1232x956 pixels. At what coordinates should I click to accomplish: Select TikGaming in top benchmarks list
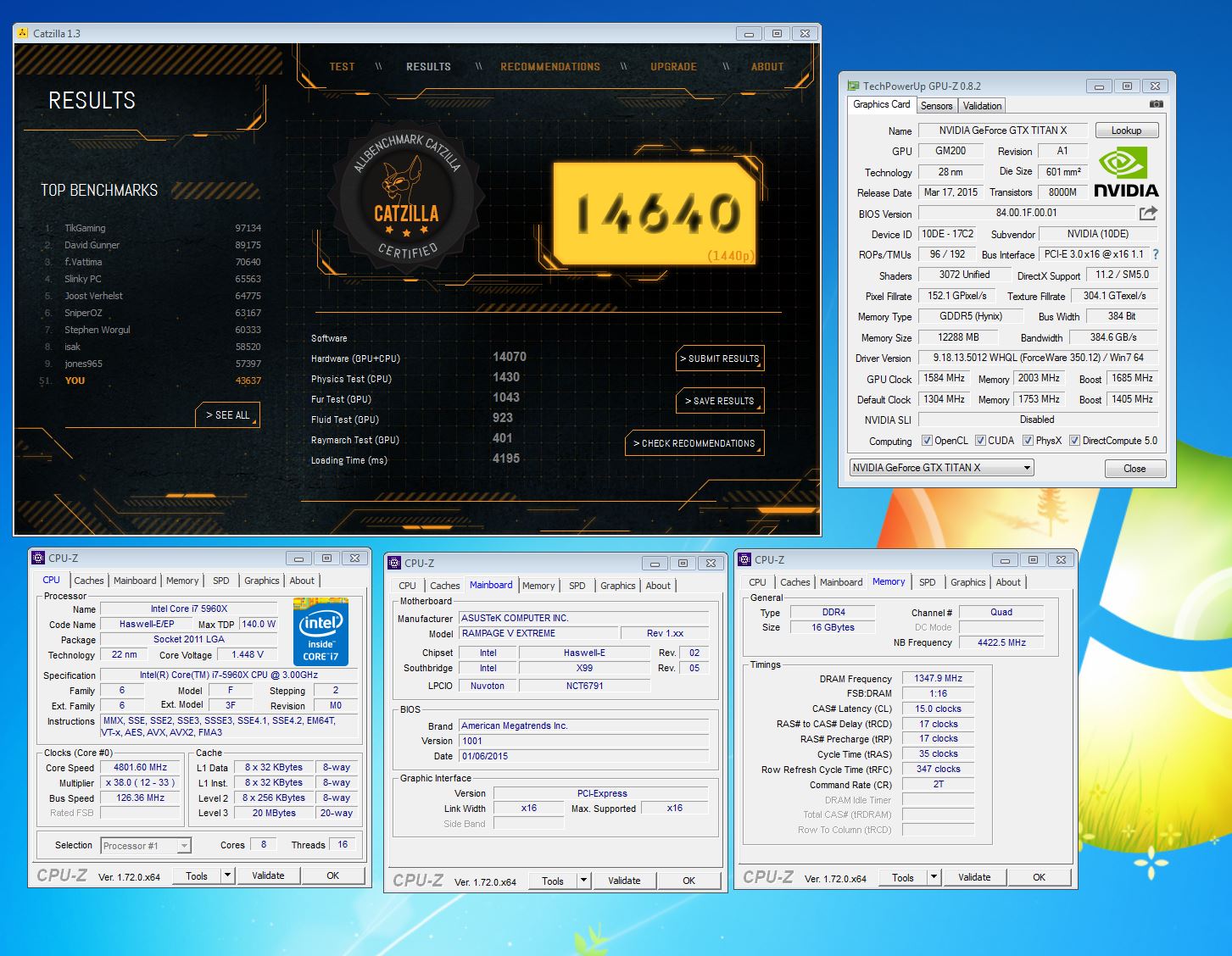pos(153,228)
